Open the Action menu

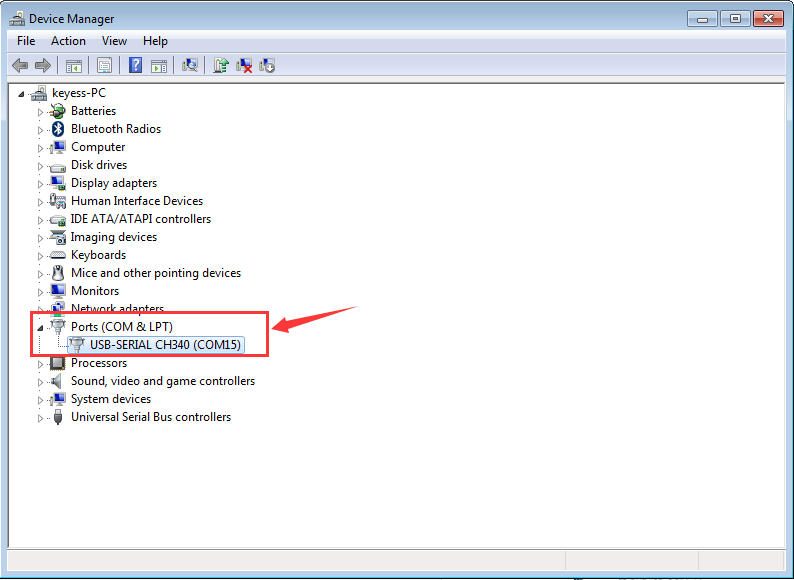[x=68, y=41]
